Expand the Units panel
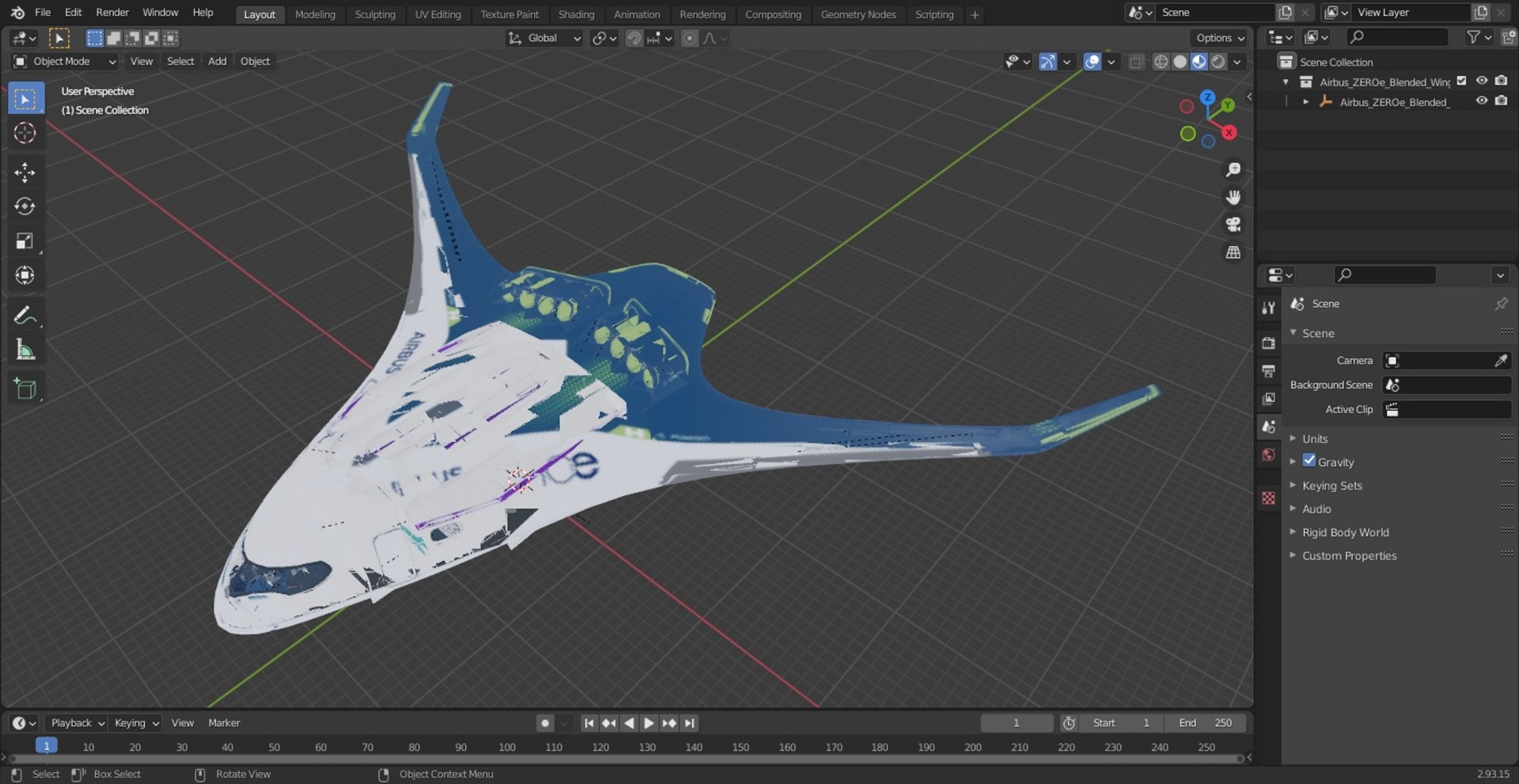 [x=1315, y=438]
